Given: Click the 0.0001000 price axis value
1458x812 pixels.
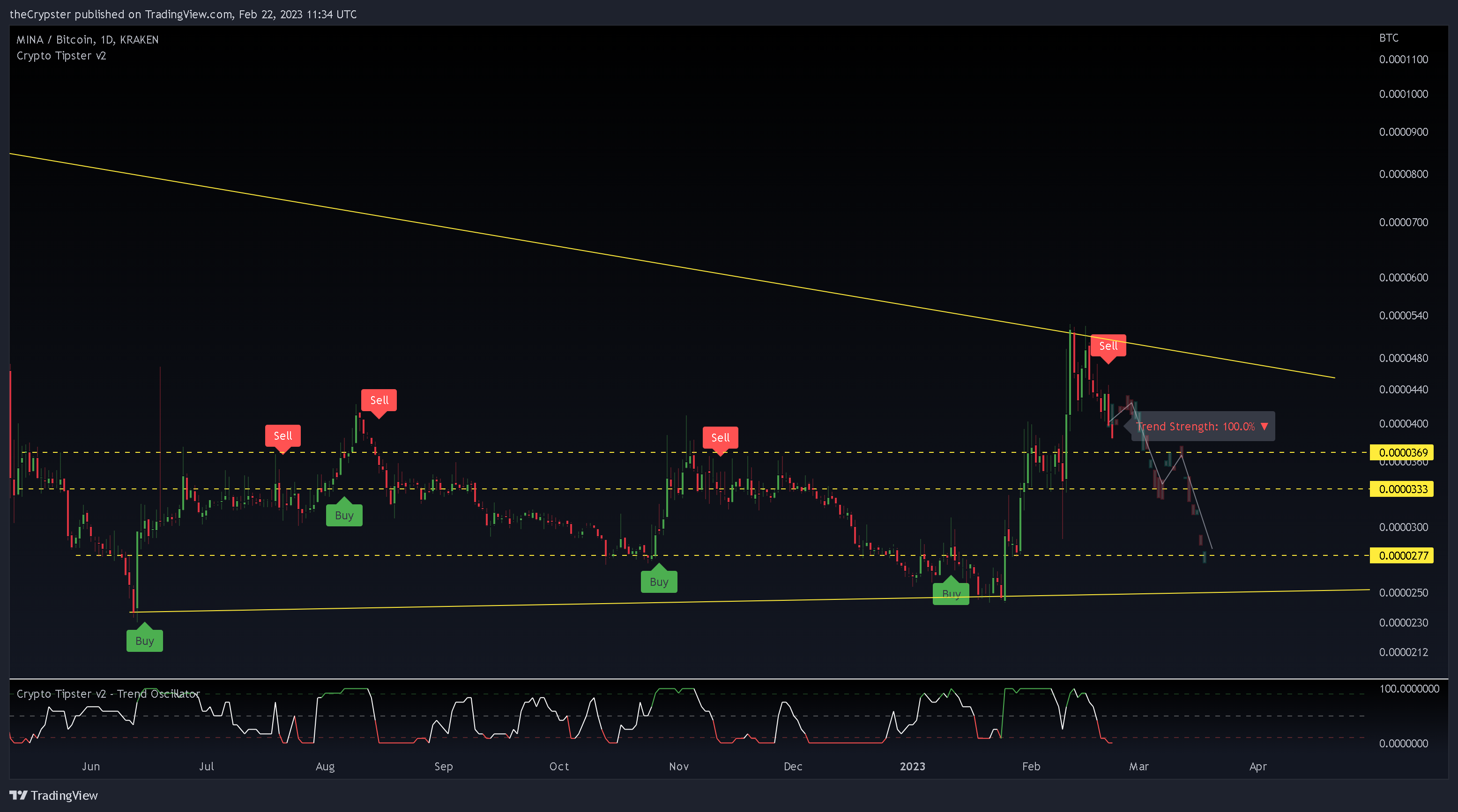Looking at the screenshot, I should click(x=1403, y=94).
